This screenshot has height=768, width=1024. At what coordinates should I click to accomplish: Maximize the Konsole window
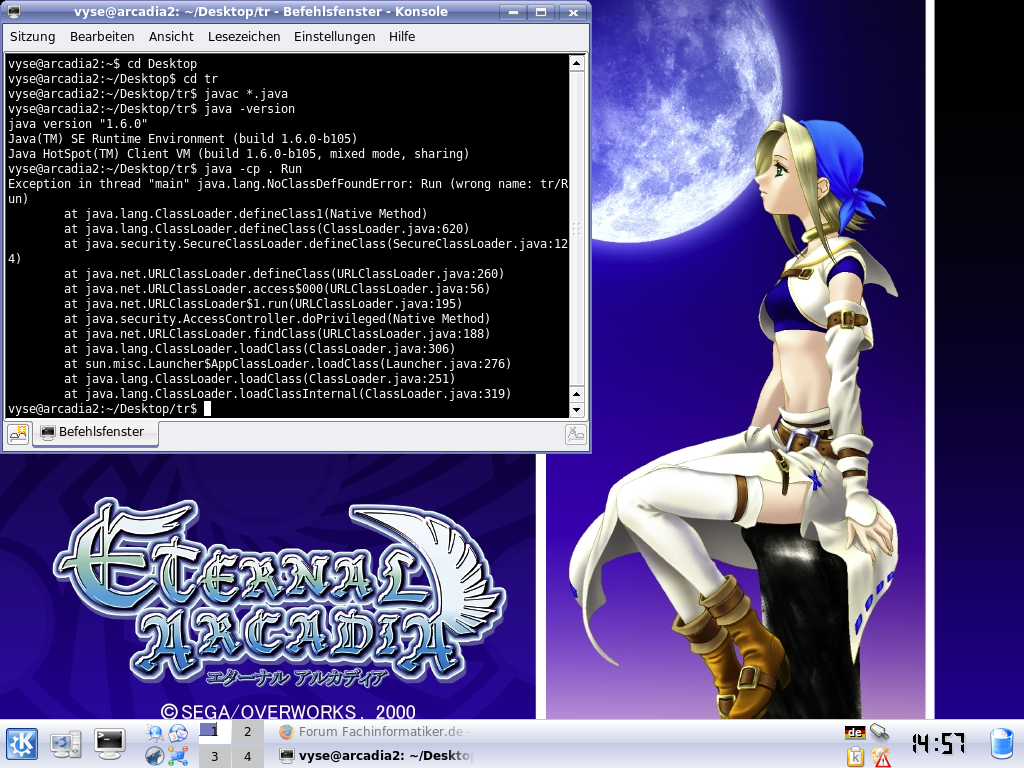coord(541,12)
